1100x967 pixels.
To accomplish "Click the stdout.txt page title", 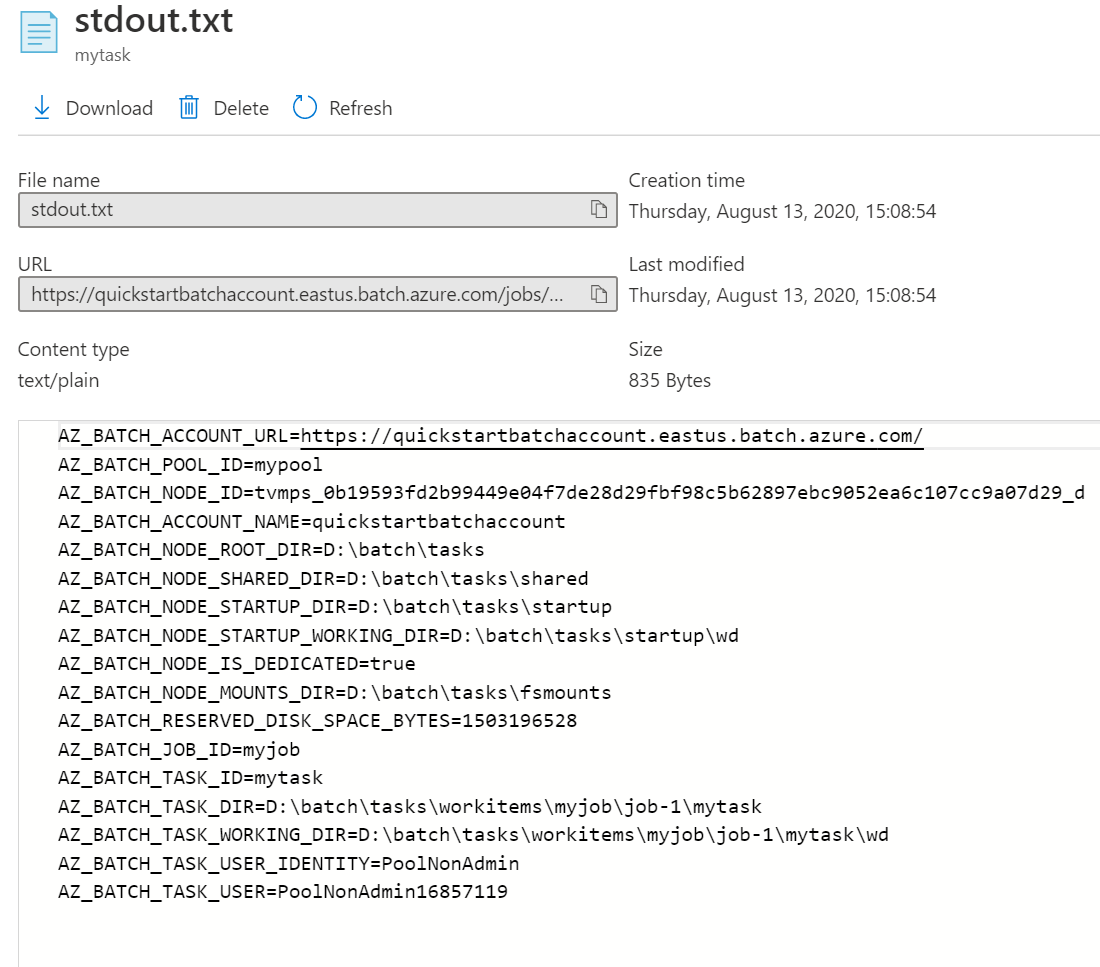I will pyautogui.click(x=154, y=21).
